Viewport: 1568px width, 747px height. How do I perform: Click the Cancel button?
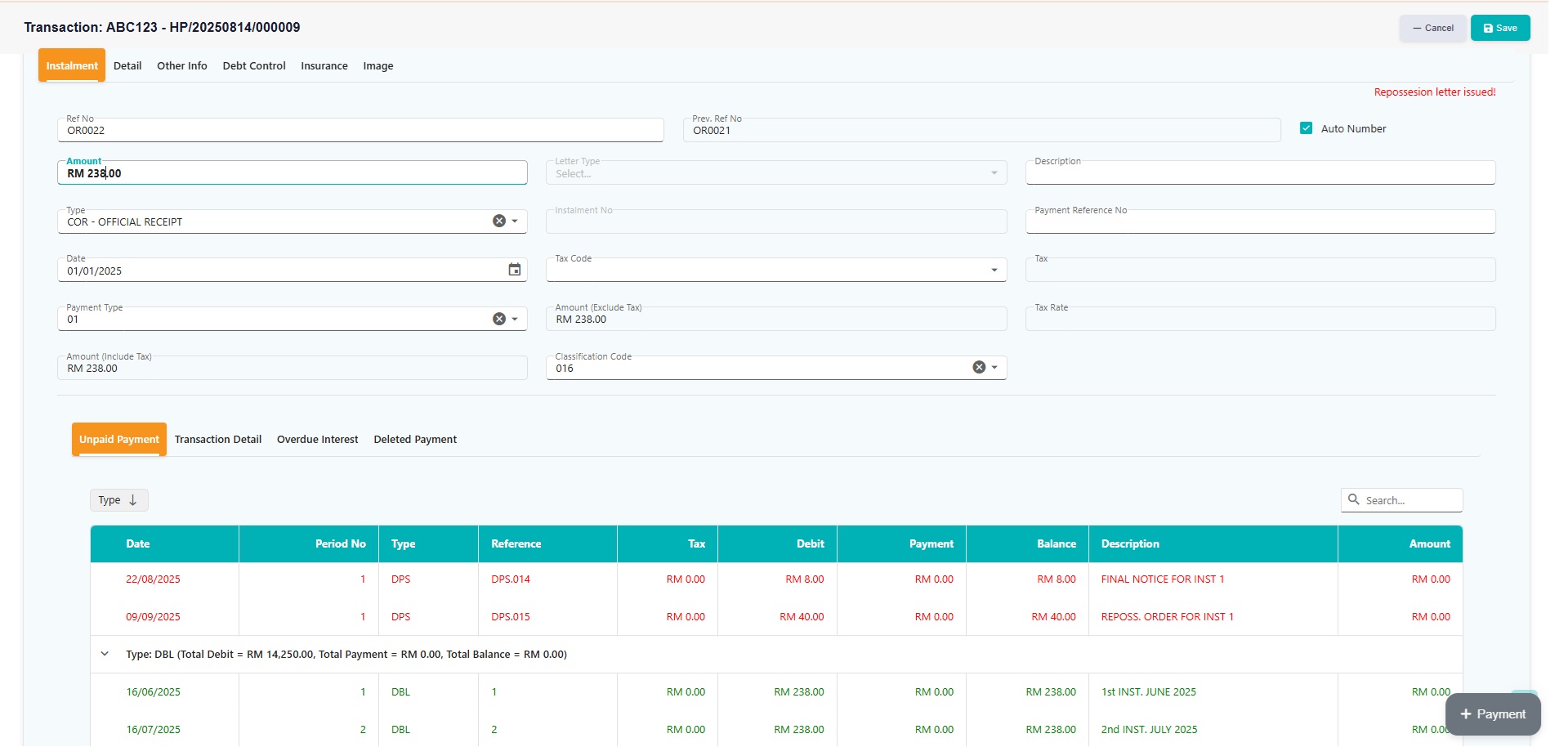(1432, 28)
